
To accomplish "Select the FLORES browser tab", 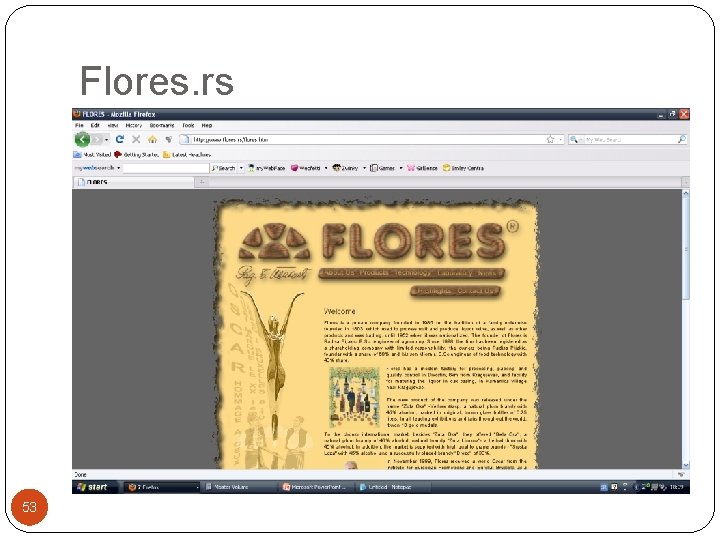I will [133, 182].
